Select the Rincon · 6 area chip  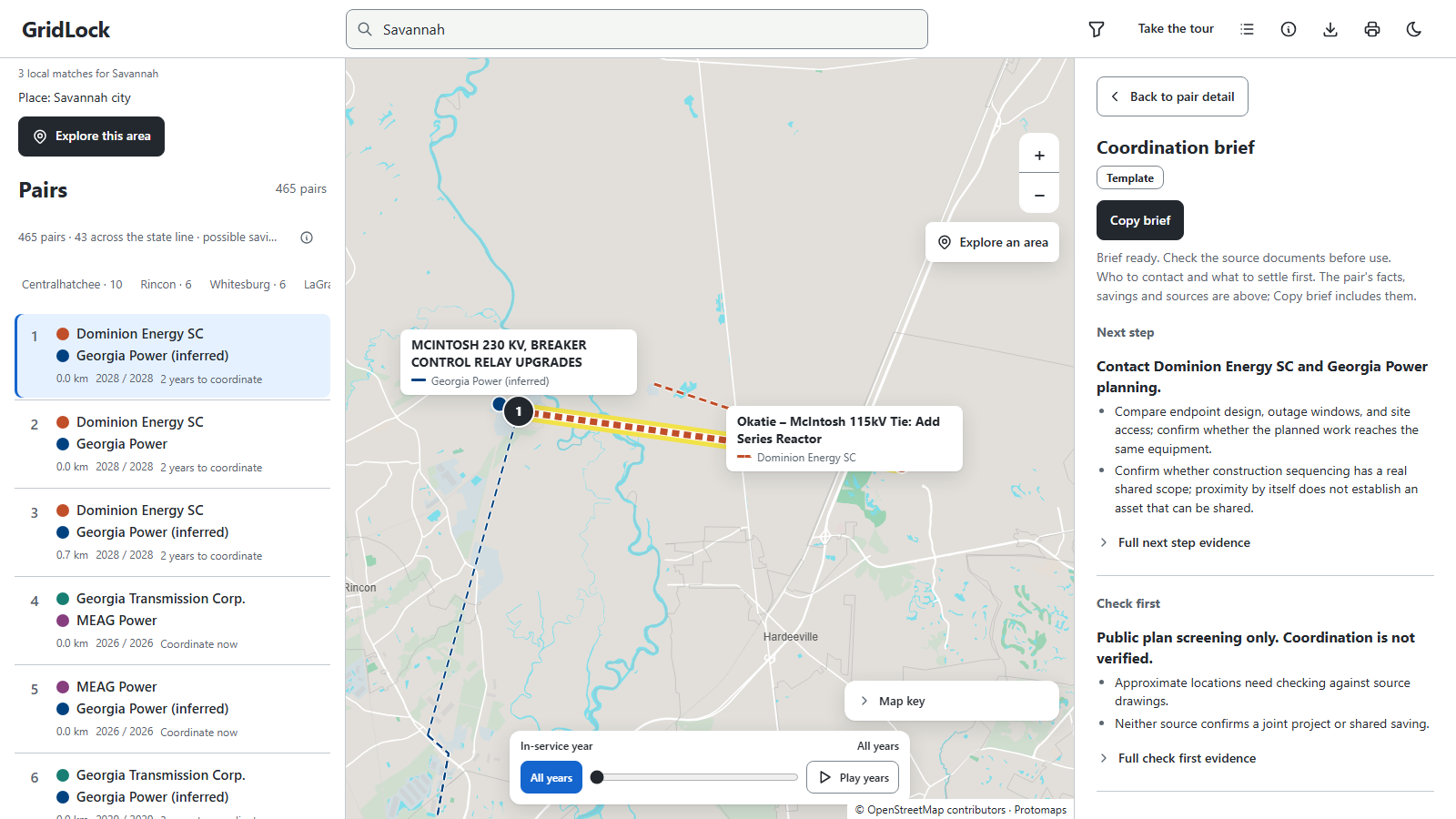(x=166, y=285)
